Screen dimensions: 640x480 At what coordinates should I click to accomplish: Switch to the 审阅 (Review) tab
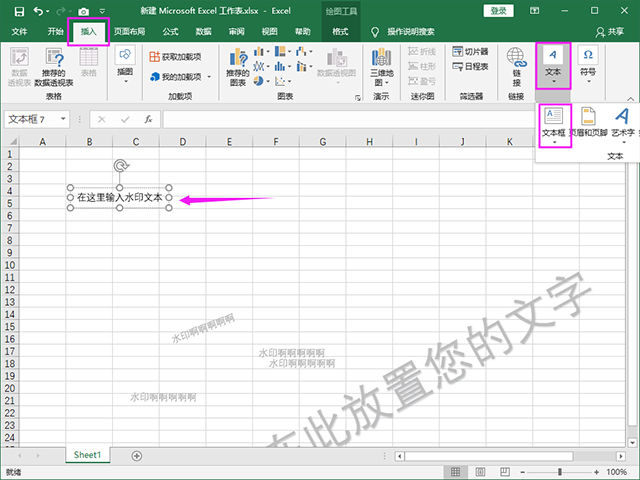(236, 31)
